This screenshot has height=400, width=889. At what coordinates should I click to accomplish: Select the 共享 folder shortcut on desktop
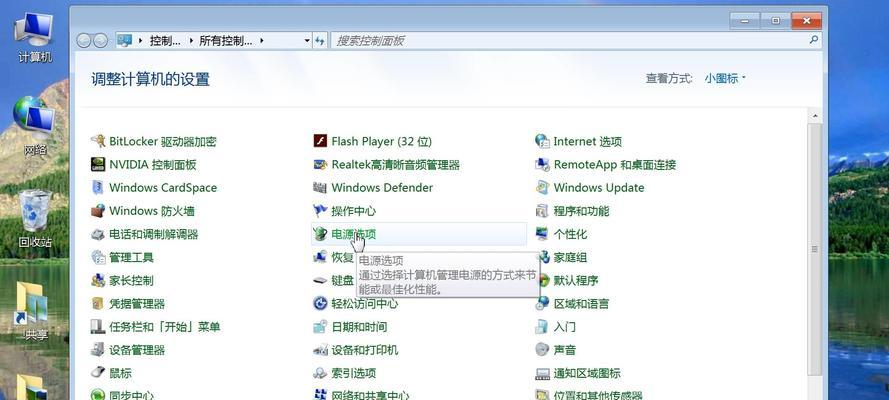[33, 310]
